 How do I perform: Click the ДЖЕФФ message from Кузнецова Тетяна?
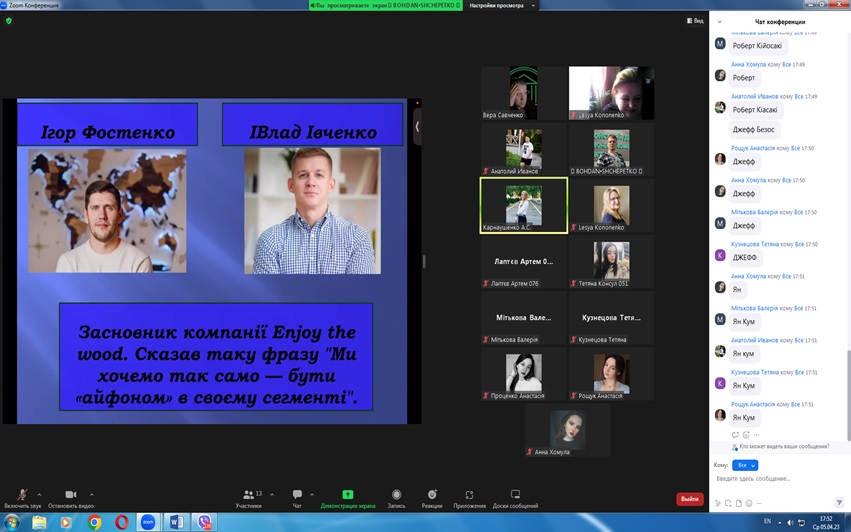tap(745, 257)
